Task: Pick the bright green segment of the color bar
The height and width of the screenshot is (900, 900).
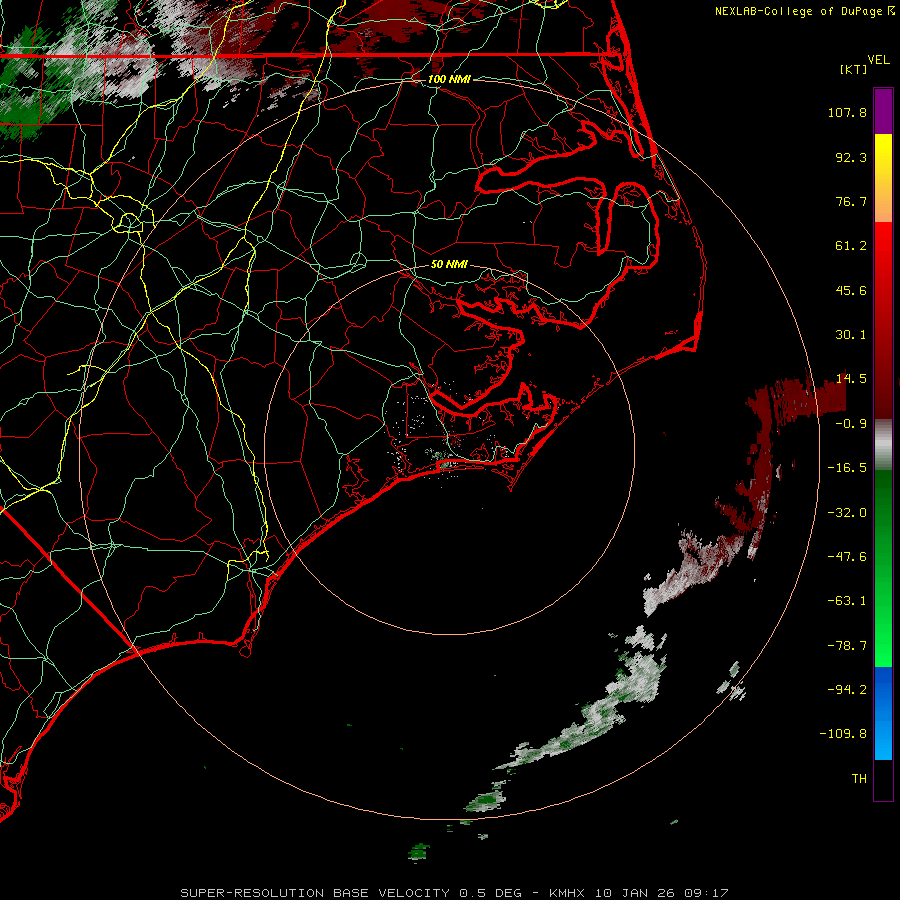Action: pyautogui.click(x=883, y=637)
